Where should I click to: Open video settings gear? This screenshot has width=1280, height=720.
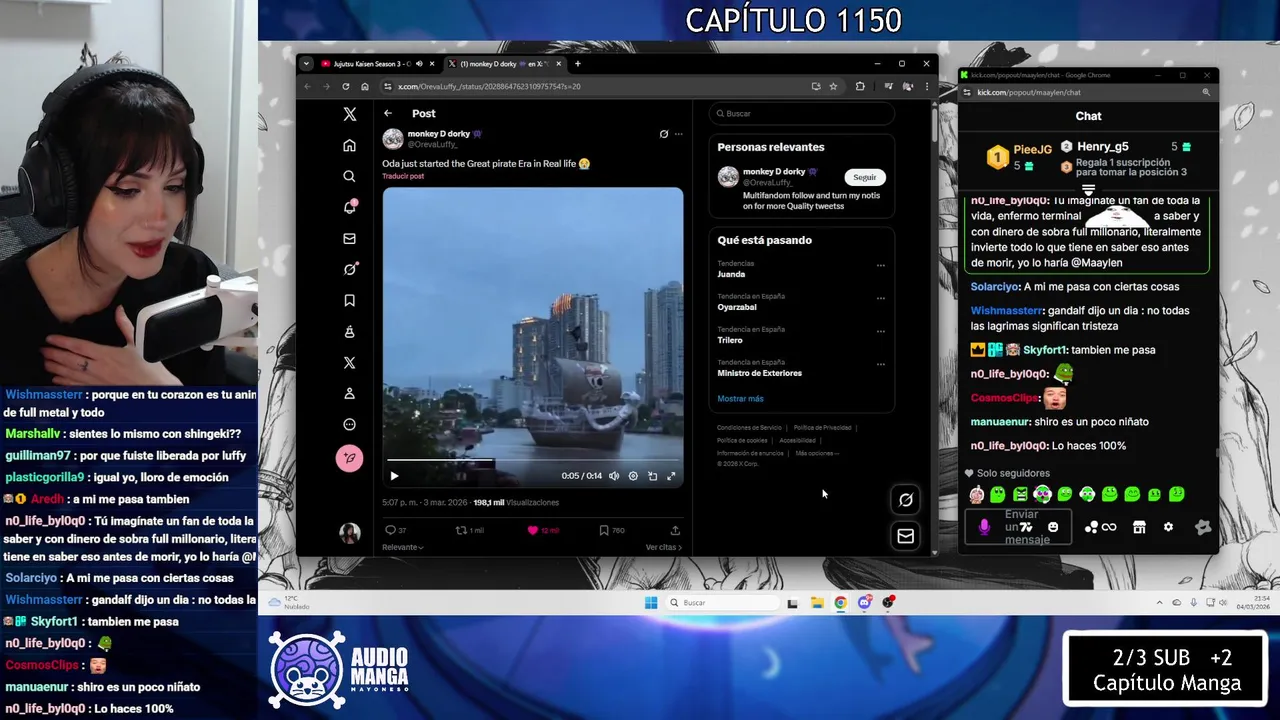633,476
